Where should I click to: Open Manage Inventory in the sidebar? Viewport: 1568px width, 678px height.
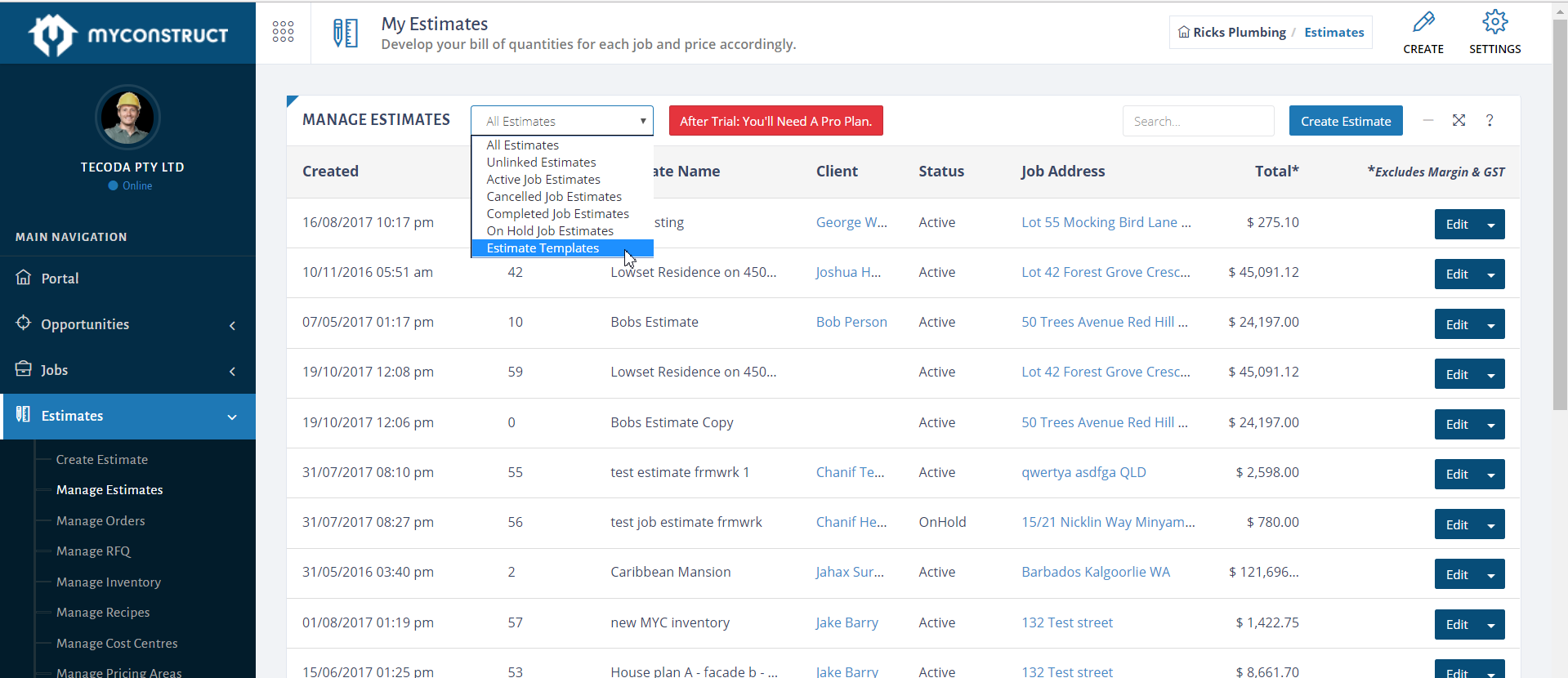tap(109, 582)
